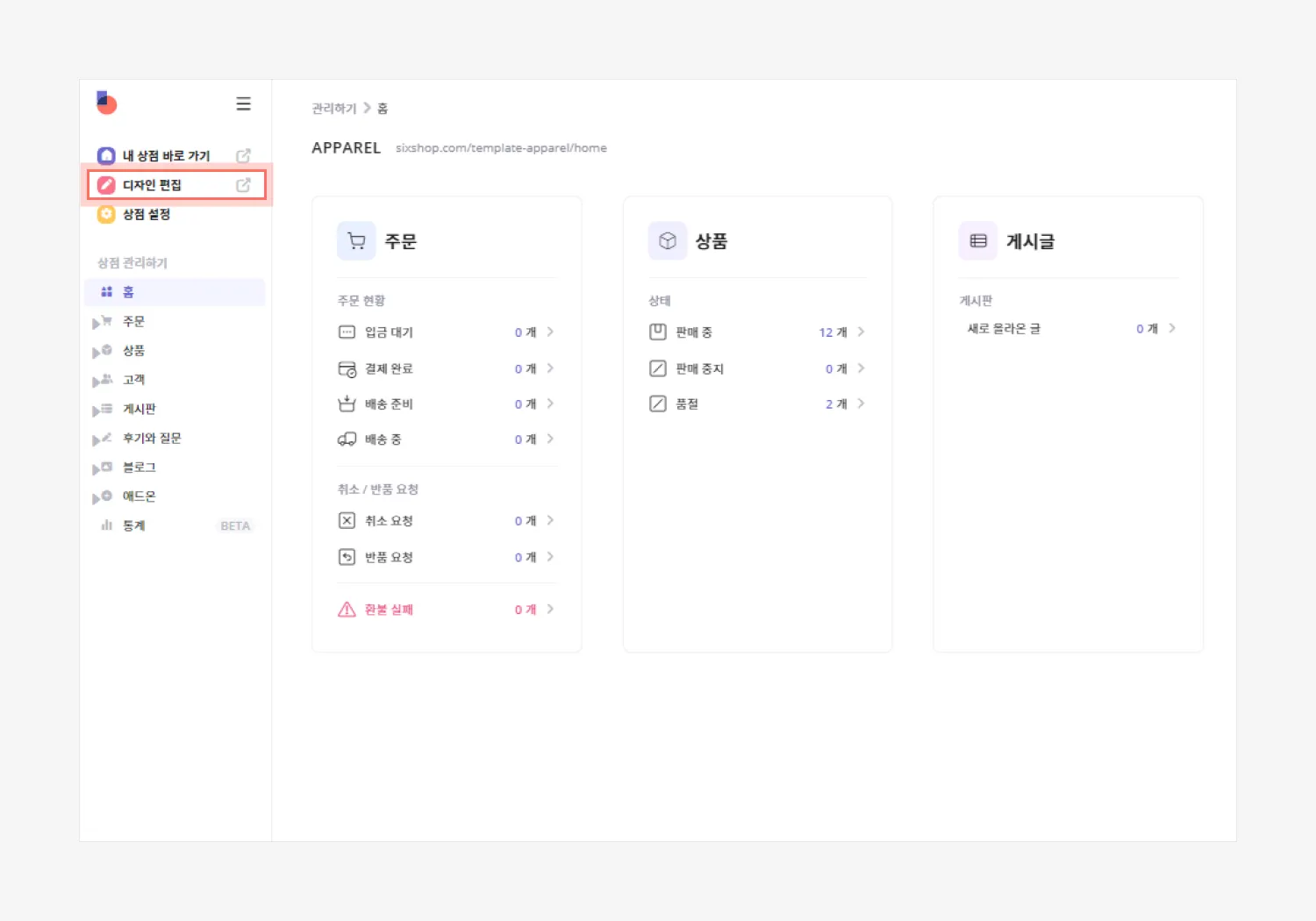Open the sixshop.com/template-apparel/home link
This screenshot has height=921, width=1316.
coord(501,148)
